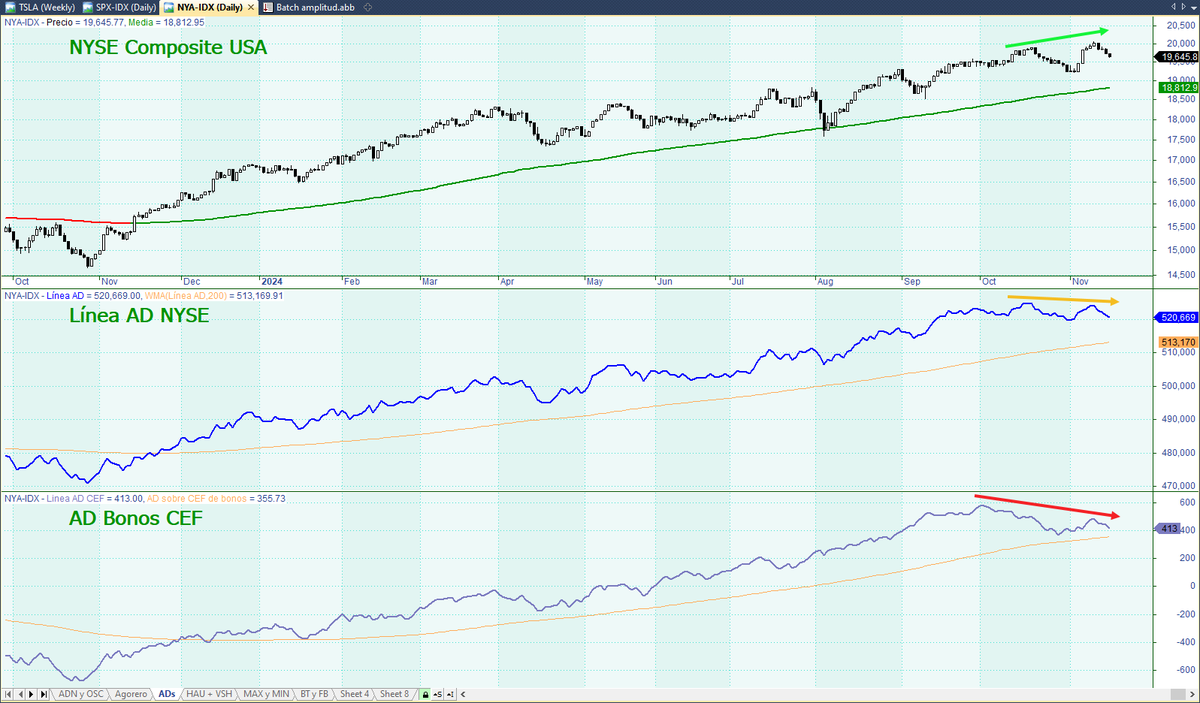Viewport: 1200px width, 703px height.
Task: Click the 'WMA(Línea AD,200)' legend text
Action: tap(189, 296)
